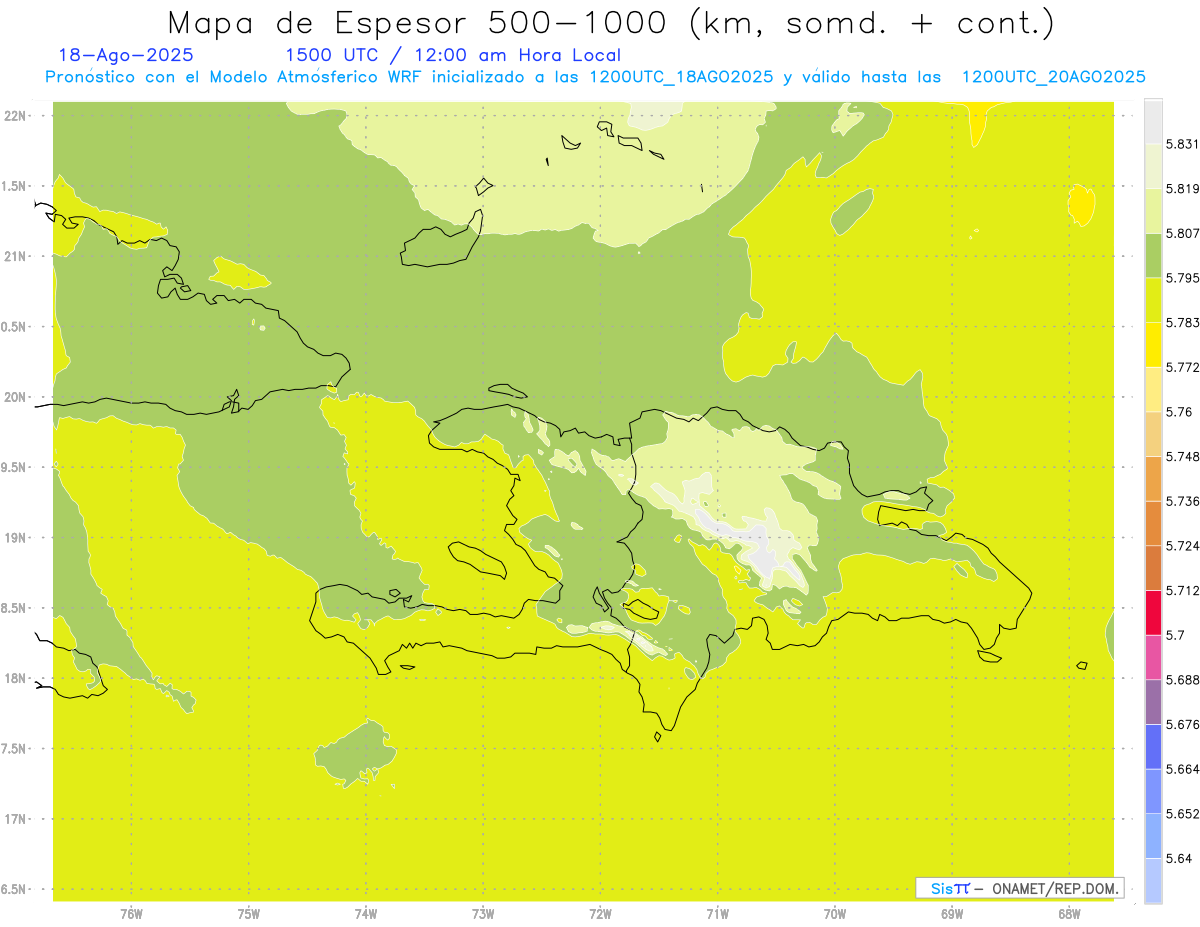This screenshot has width=1200, height=927.
Task: Click the colorbar value '5.795'
Action: 1182,278
